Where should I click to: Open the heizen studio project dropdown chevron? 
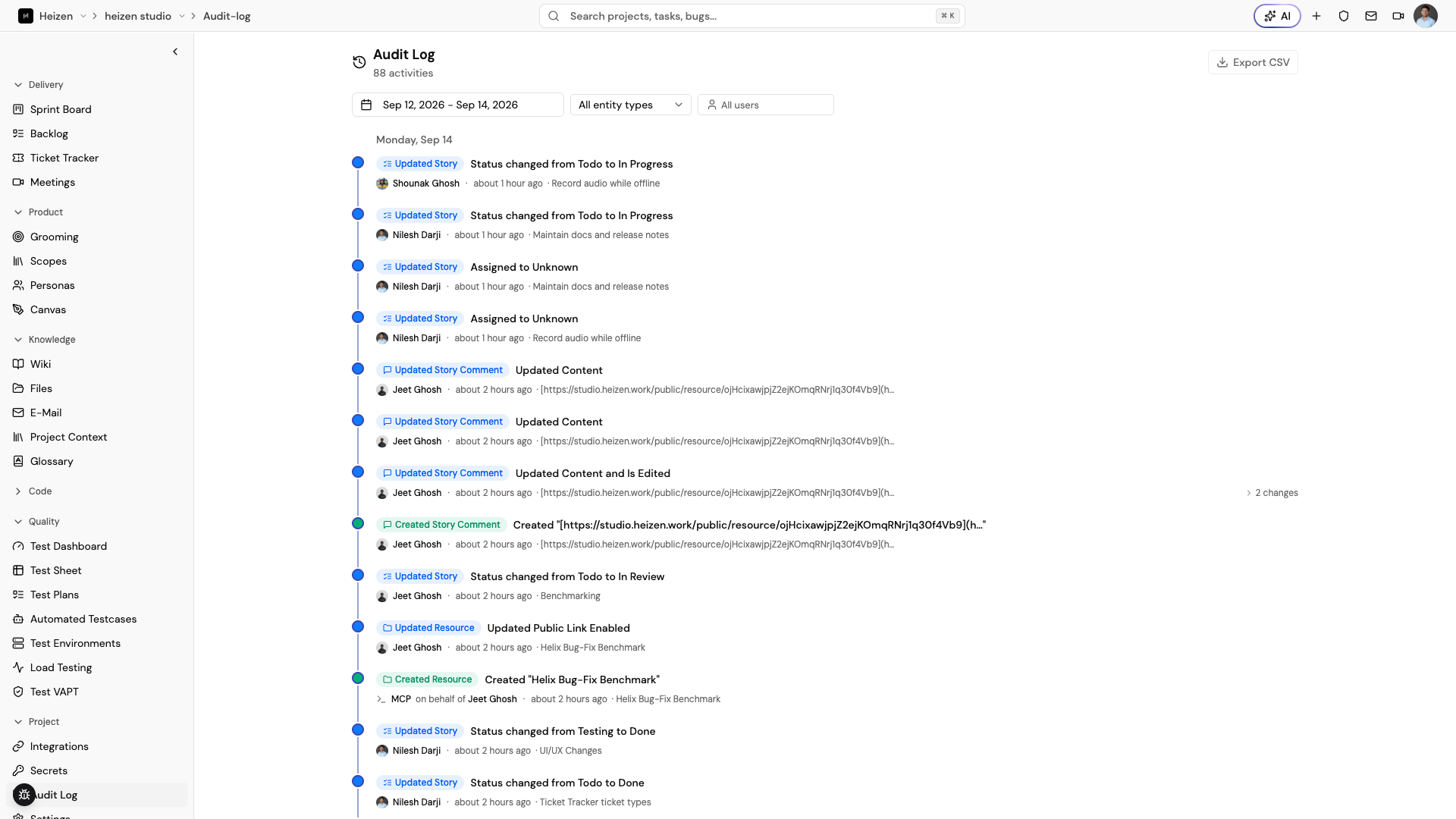pos(182,16)
